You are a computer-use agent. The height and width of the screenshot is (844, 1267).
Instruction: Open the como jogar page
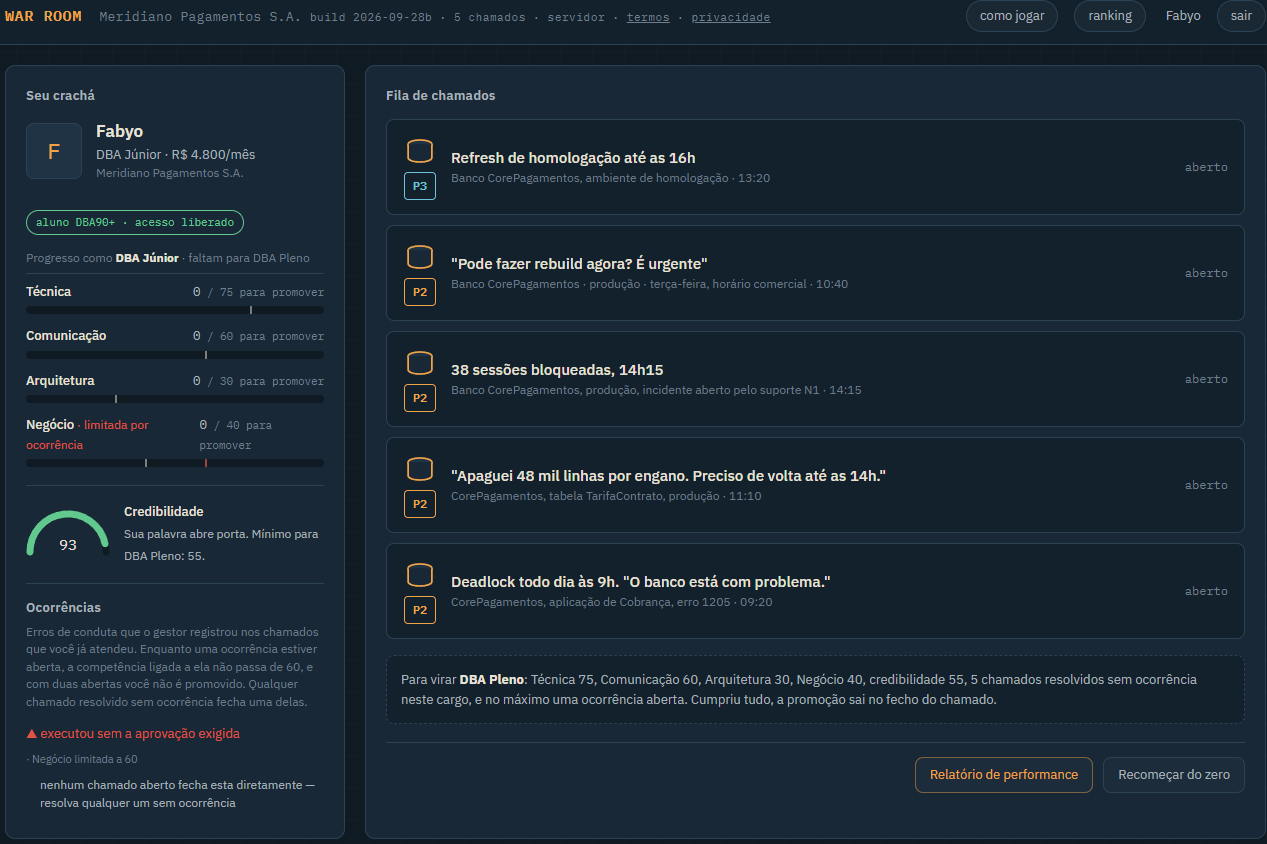[x=1012, y=16]
